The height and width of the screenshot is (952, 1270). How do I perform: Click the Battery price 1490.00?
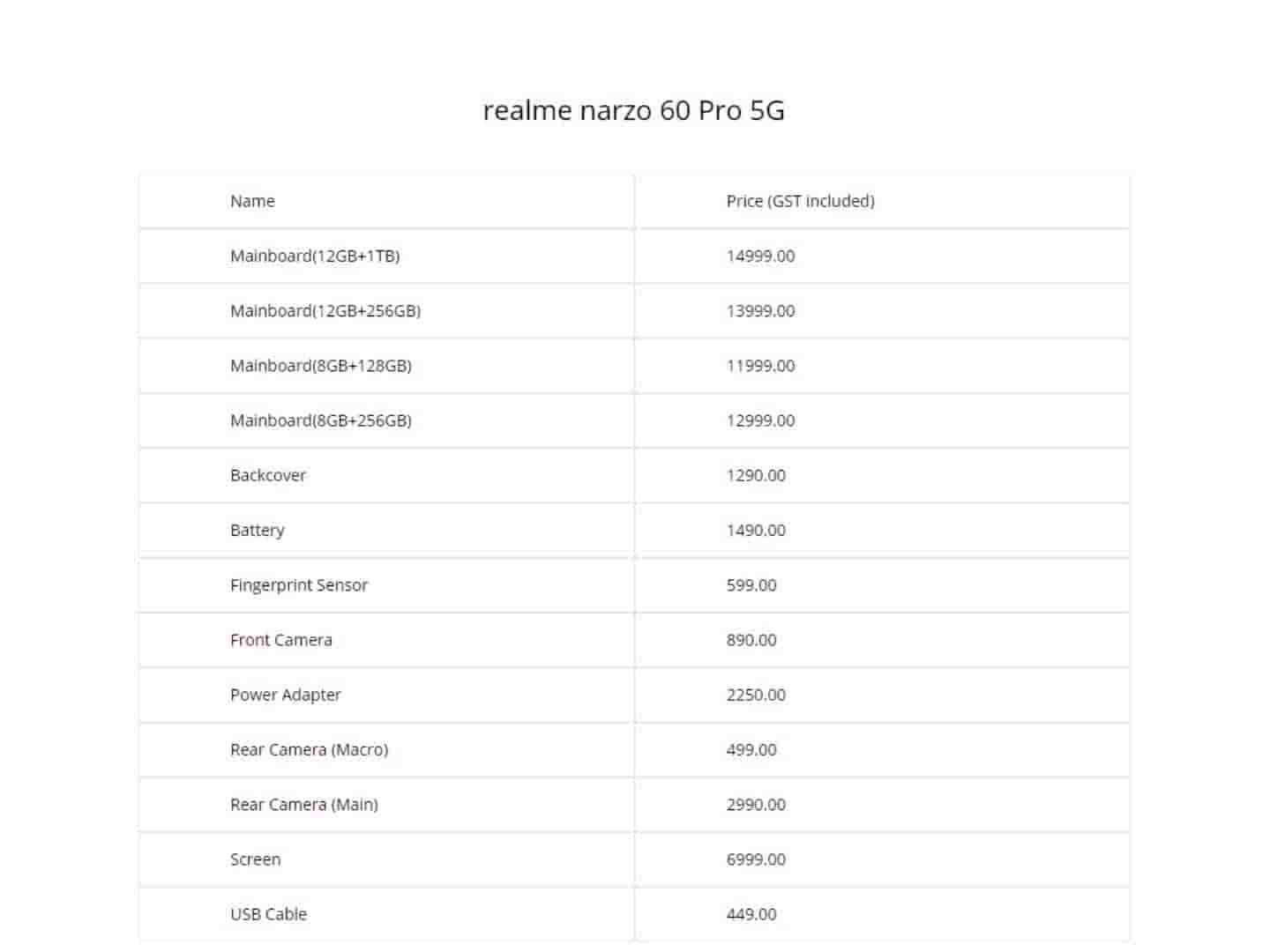tap(756, 530)
